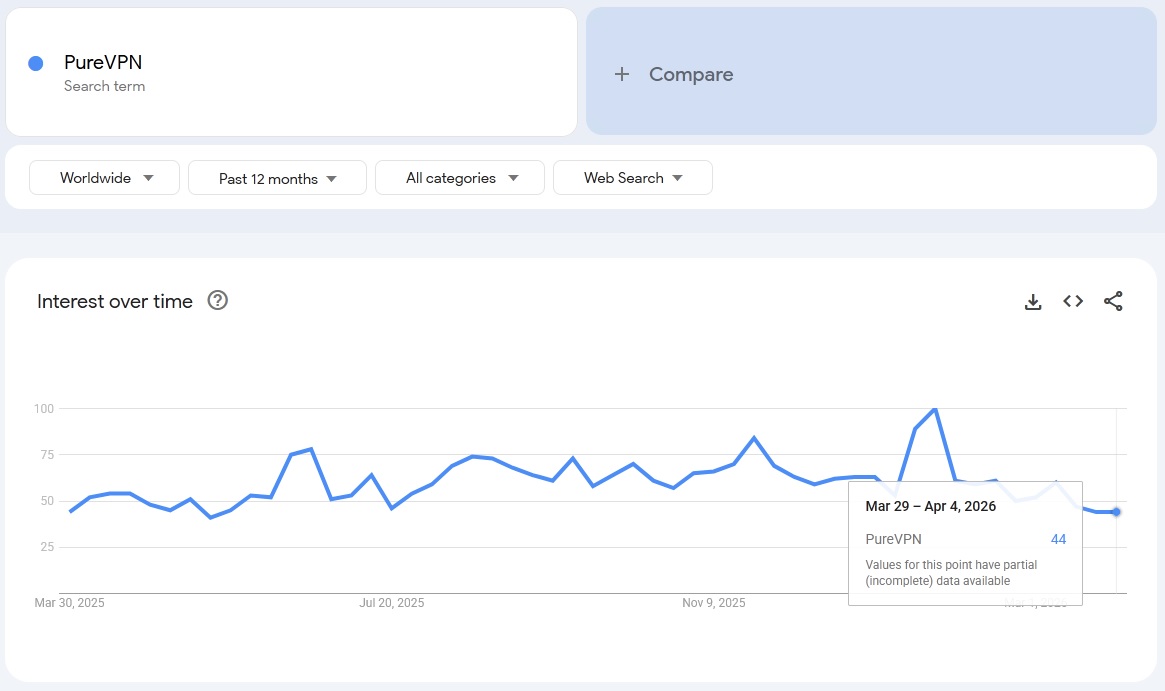Image resolution: width=1165 pixels, height=691 pixels.
Task: Edit the PureVPN search term
Action: (103, 62)
